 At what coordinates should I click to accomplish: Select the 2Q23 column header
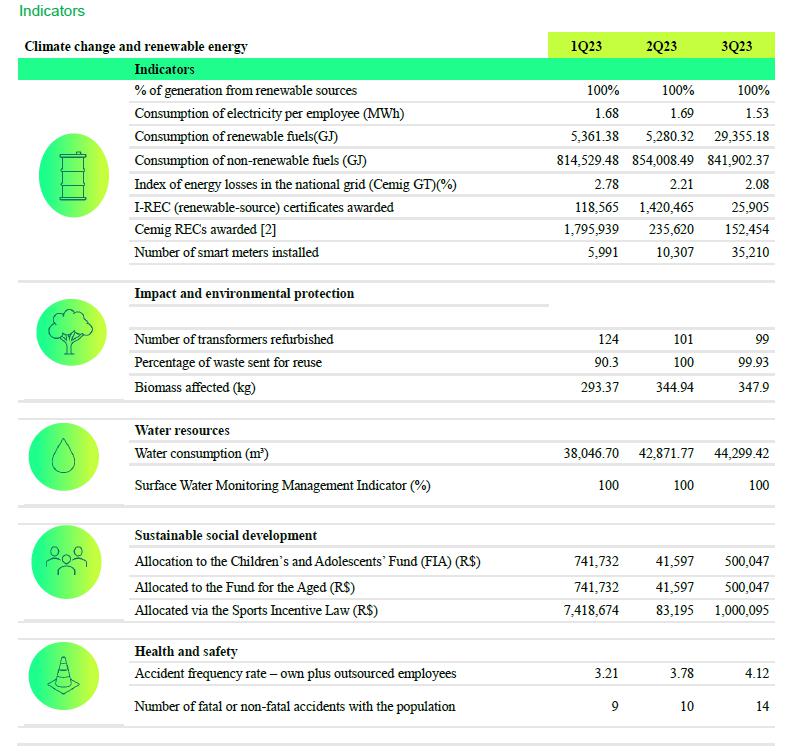tap(661, 46)
